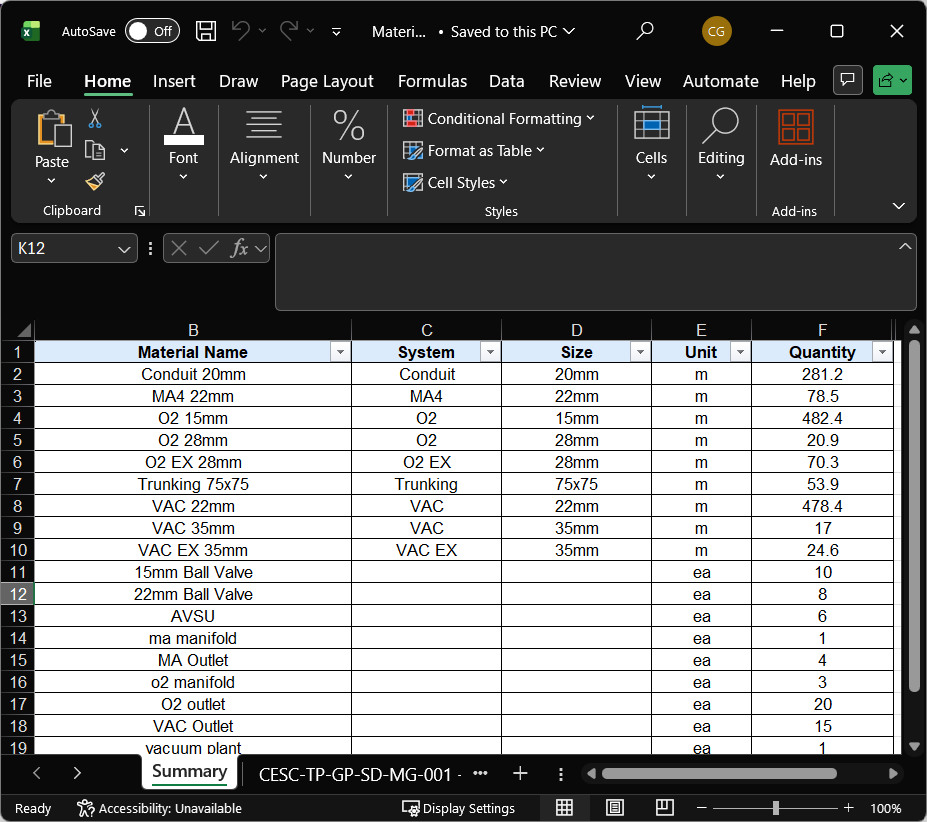Expand the Number group
The height and width of the screenshot is (822, 927).
point(349,144)
